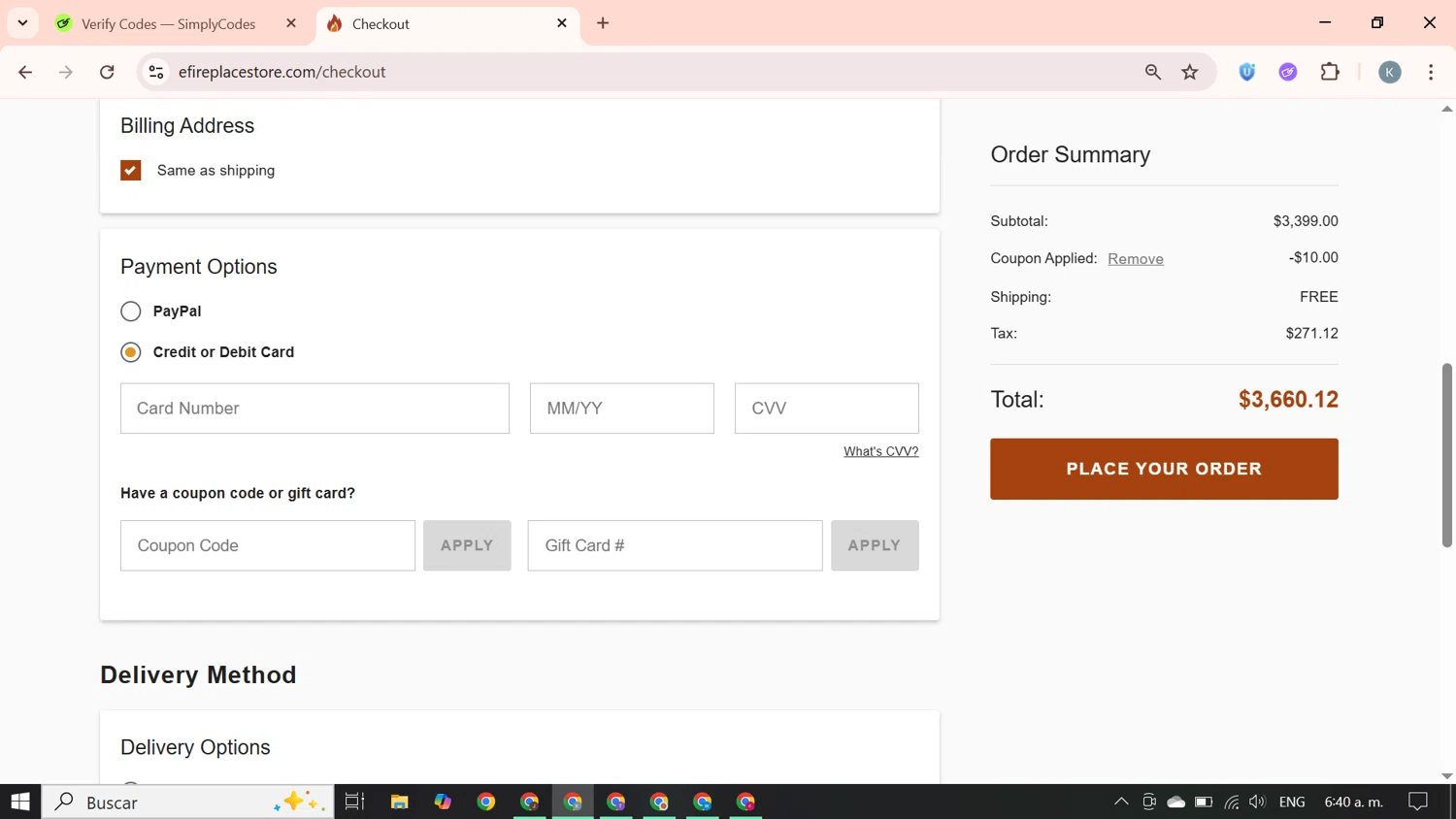
Task: Open the volume speaker icon
Action: 1257,802
